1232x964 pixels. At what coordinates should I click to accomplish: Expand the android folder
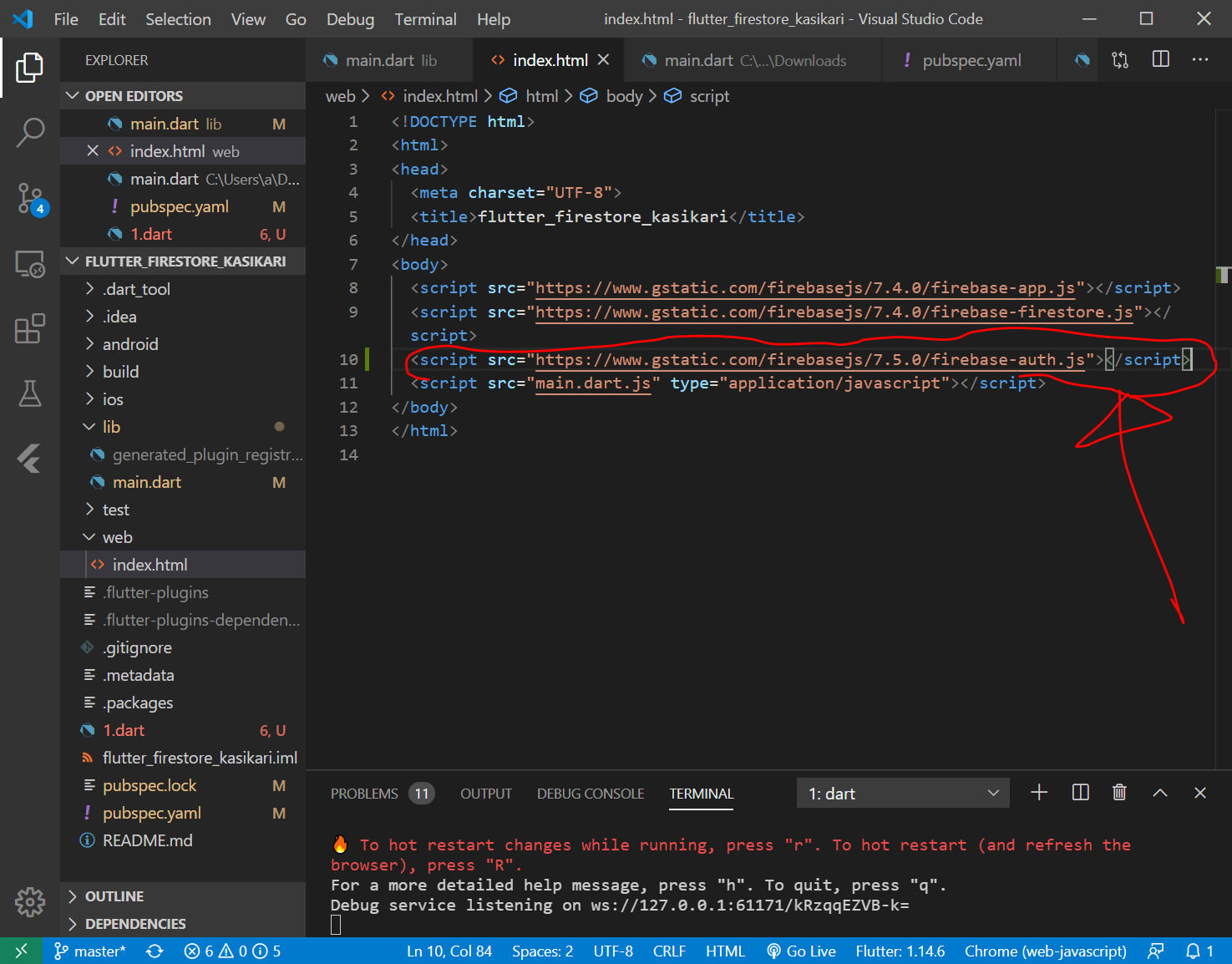[183, 344]
